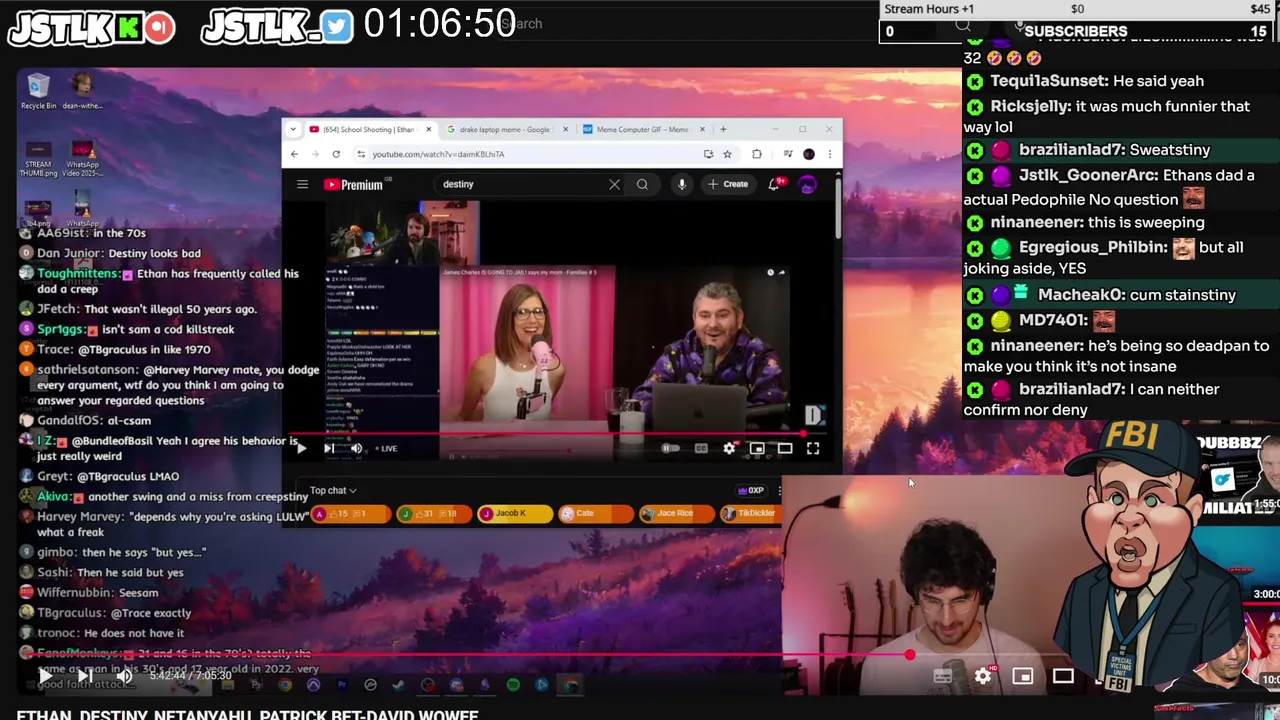Image resolution: width=1280 pixels, height=720 pixels.
Task: Close the School Shooting tab
Action: pos(428,129)
